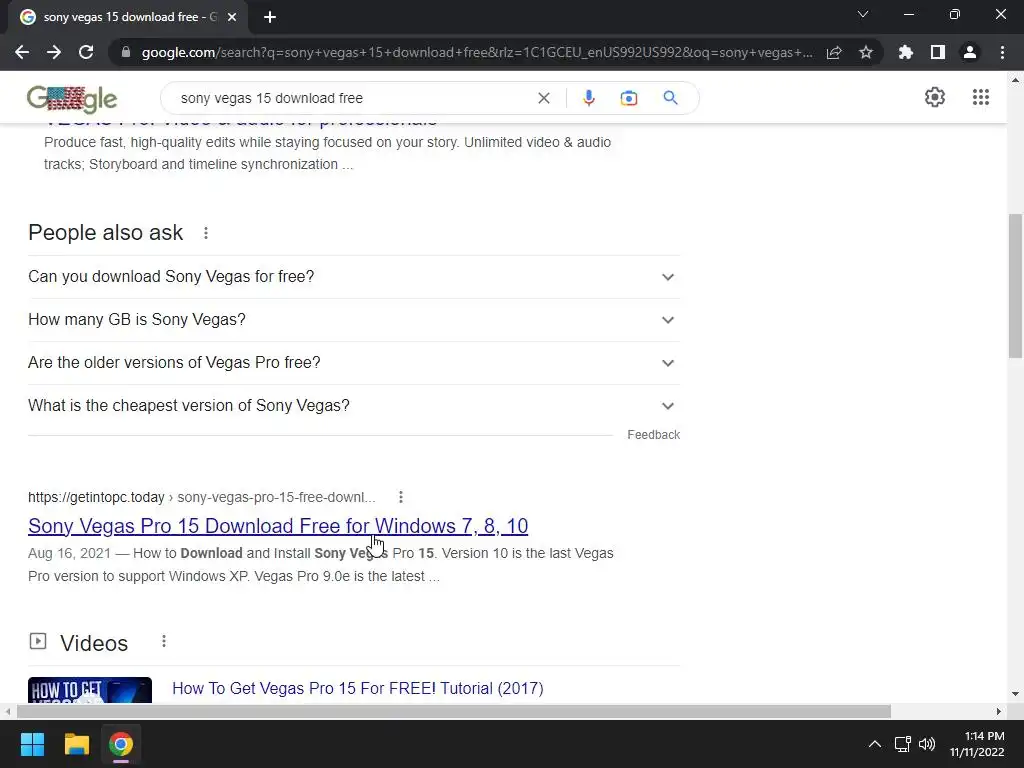Image resolution: width=1024 pixels, height=768 pixels.
Task: Click getintopc.today URL breadcrumb
Action: [202, 497]
